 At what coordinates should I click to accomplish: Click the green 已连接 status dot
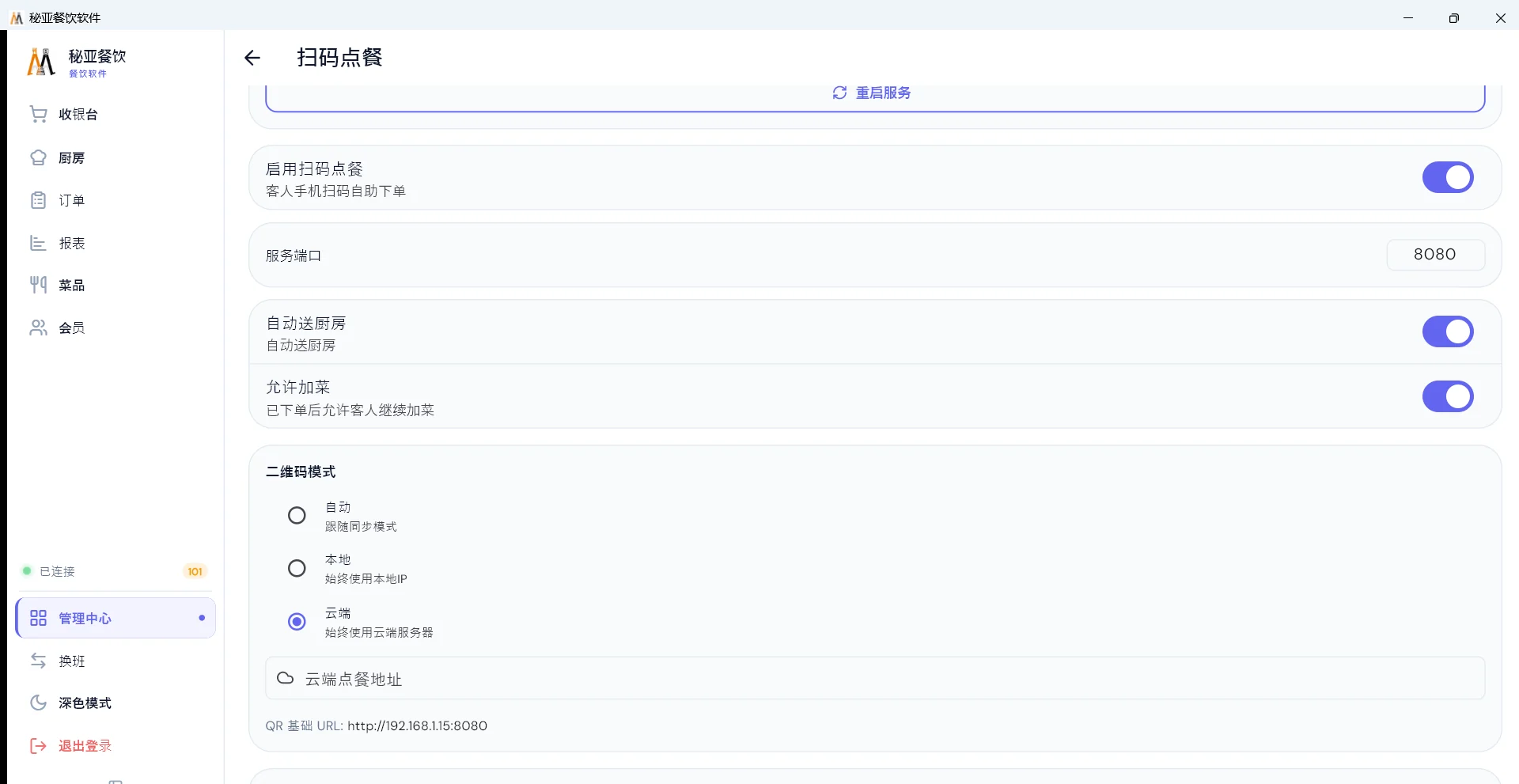(27, 570)
